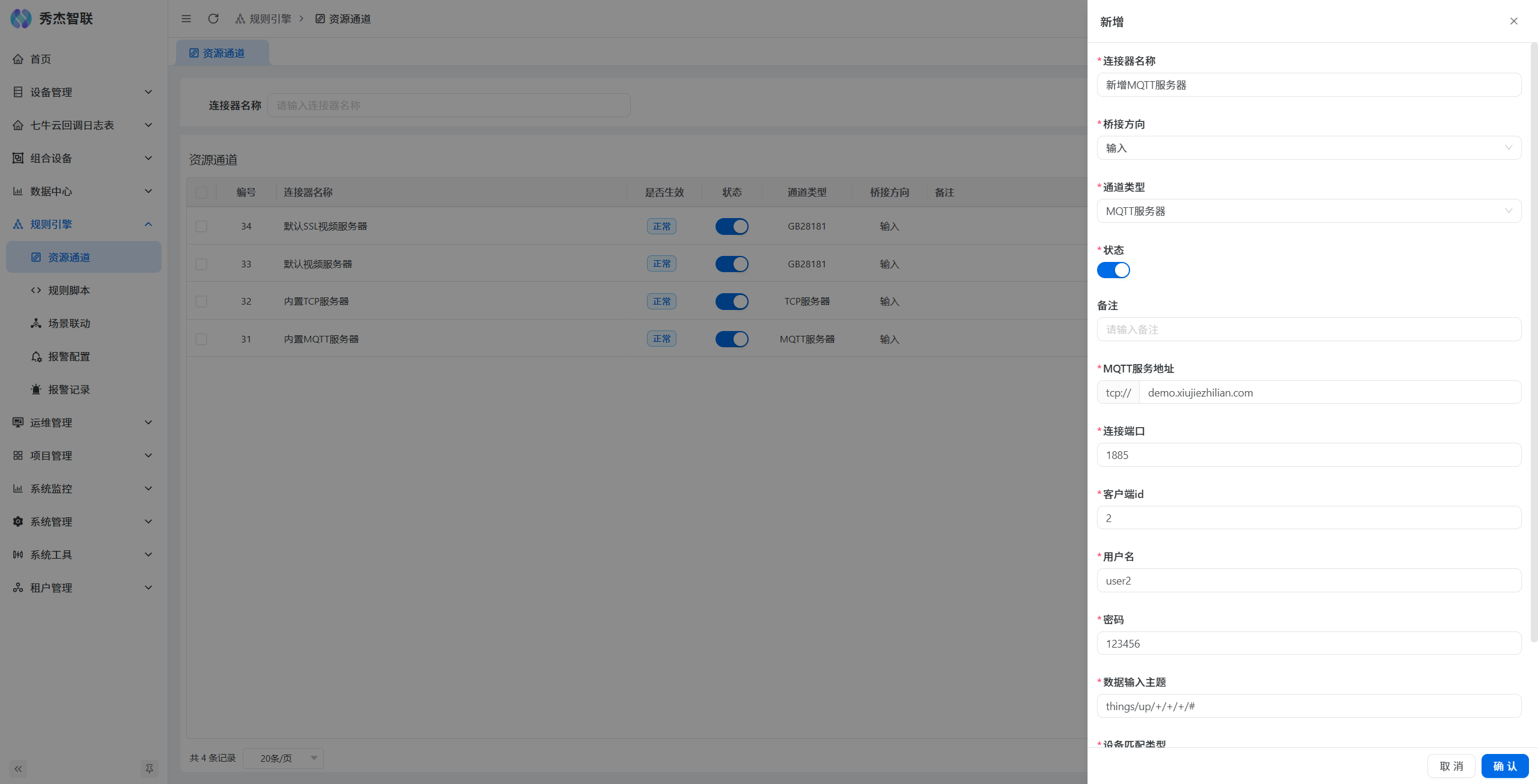Click the 备注 input field

(x=1309, y=329)
